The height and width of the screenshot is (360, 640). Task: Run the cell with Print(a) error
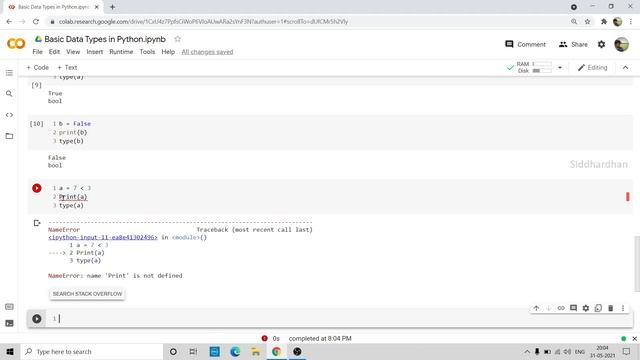click(37, 188)
